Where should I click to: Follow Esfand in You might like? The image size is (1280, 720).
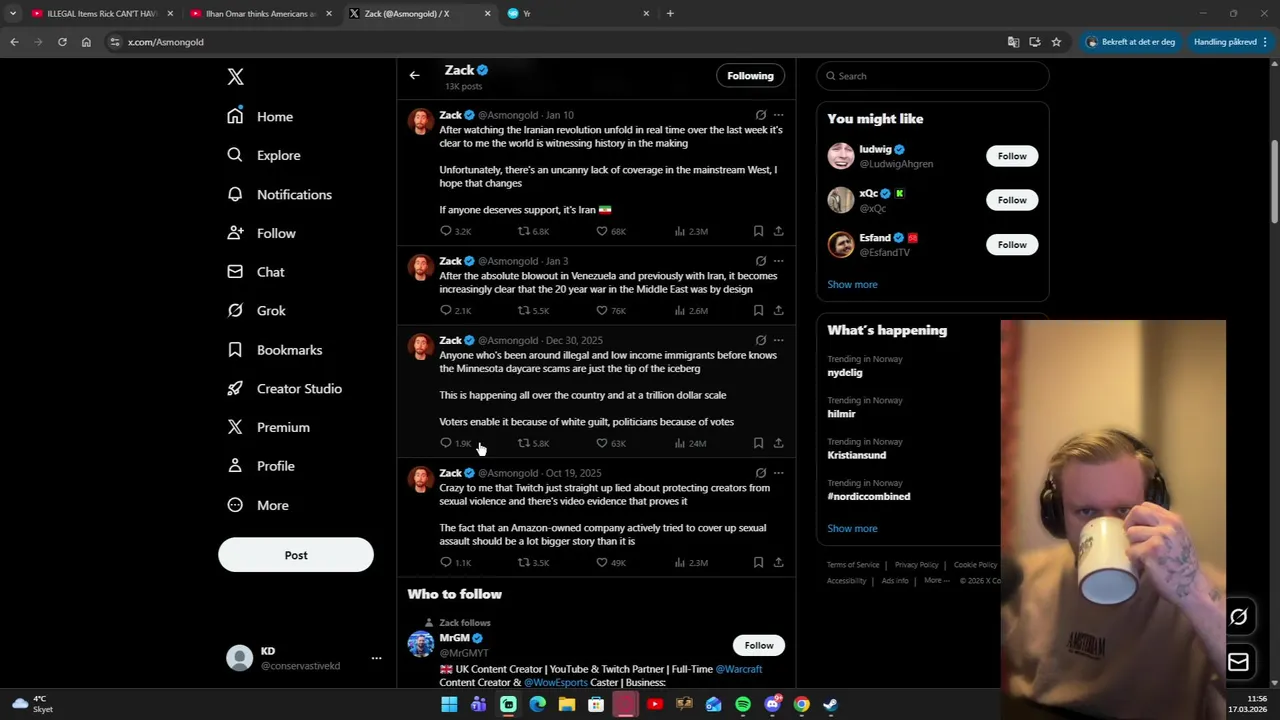tap(1012, 245)
